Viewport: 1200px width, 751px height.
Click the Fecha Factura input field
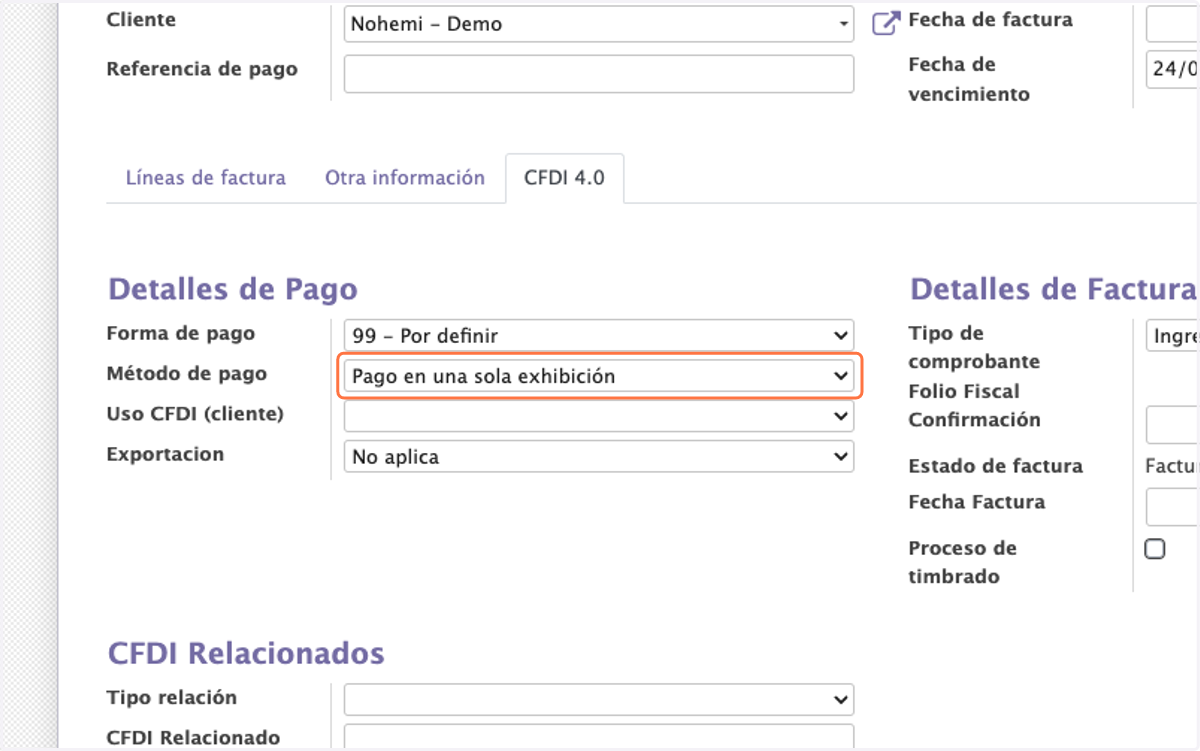coord(1172,507)
